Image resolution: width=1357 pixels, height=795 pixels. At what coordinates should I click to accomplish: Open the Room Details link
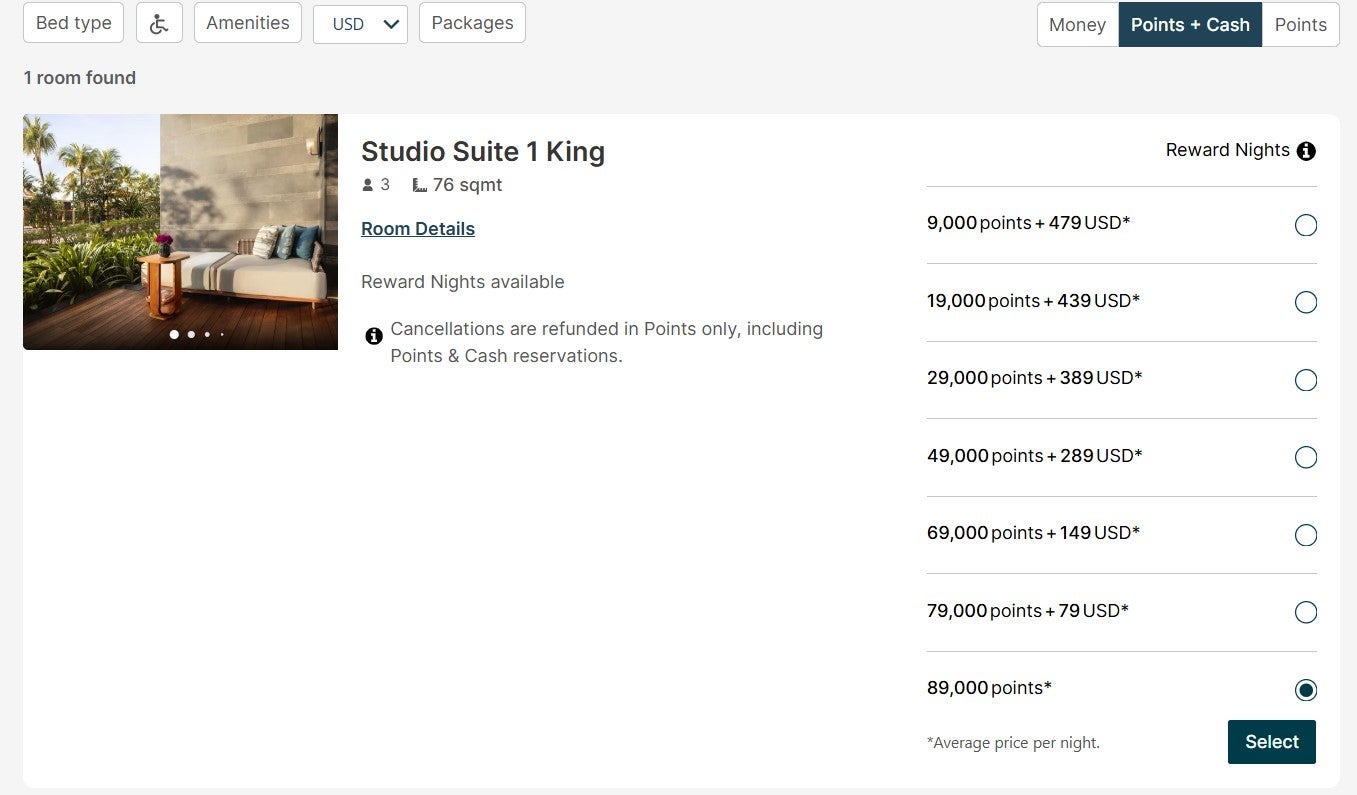point(418,229)
